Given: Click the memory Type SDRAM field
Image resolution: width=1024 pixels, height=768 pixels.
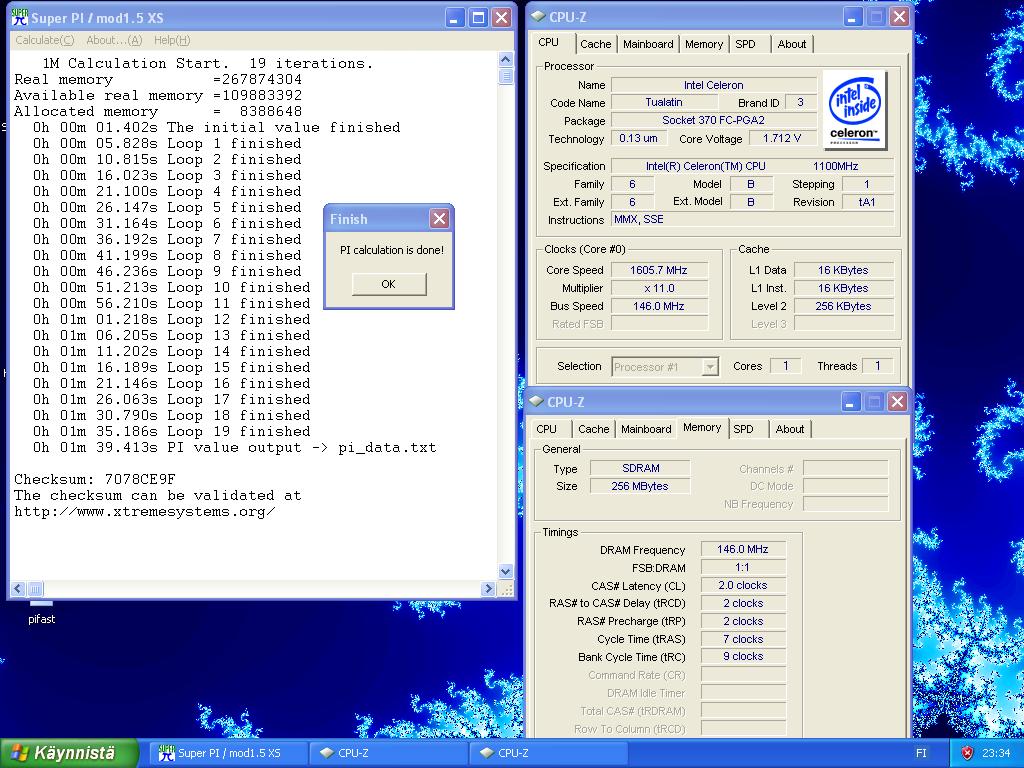Looking at the screenshot, I should tap(640, 468).
